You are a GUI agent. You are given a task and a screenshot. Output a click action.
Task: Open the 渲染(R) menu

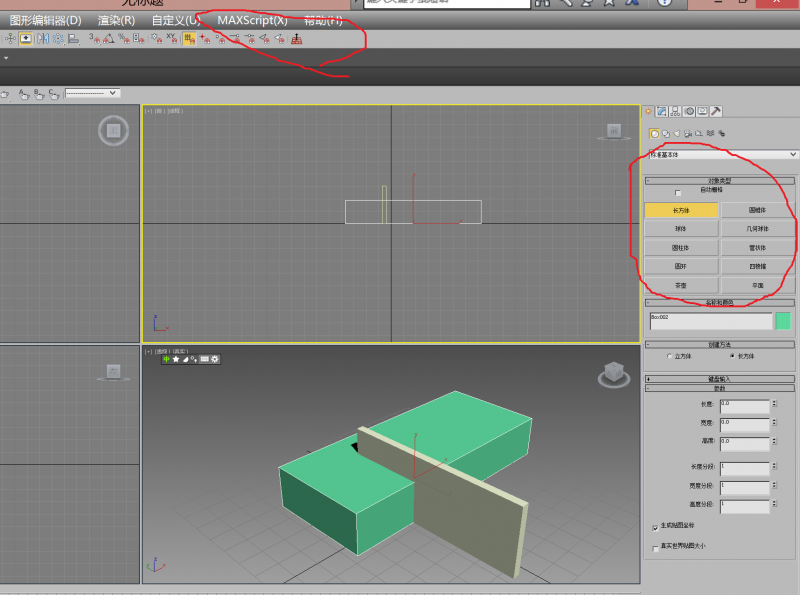coord(116,20)
